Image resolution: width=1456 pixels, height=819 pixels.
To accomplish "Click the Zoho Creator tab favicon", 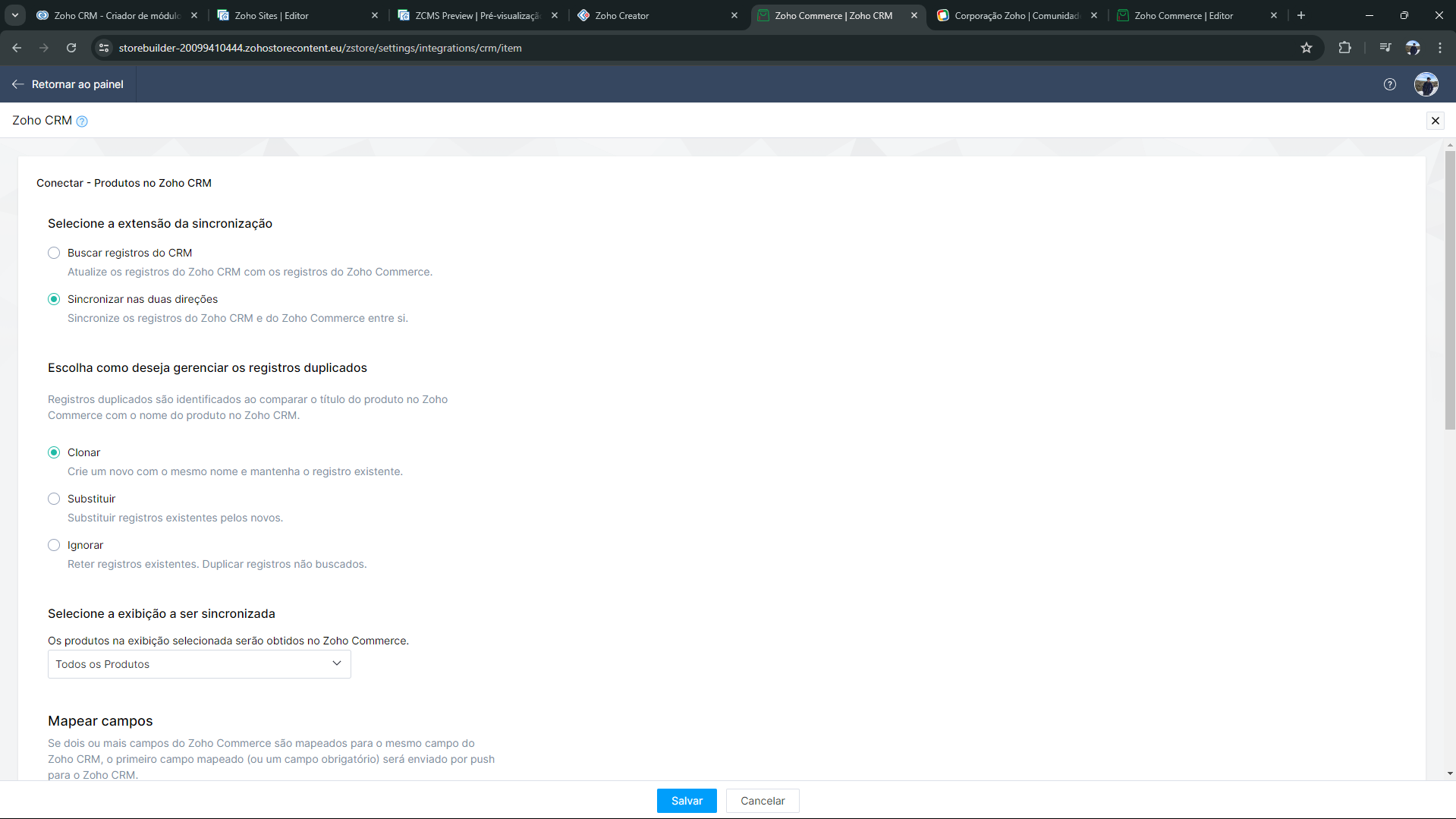I will pos(583,15).
